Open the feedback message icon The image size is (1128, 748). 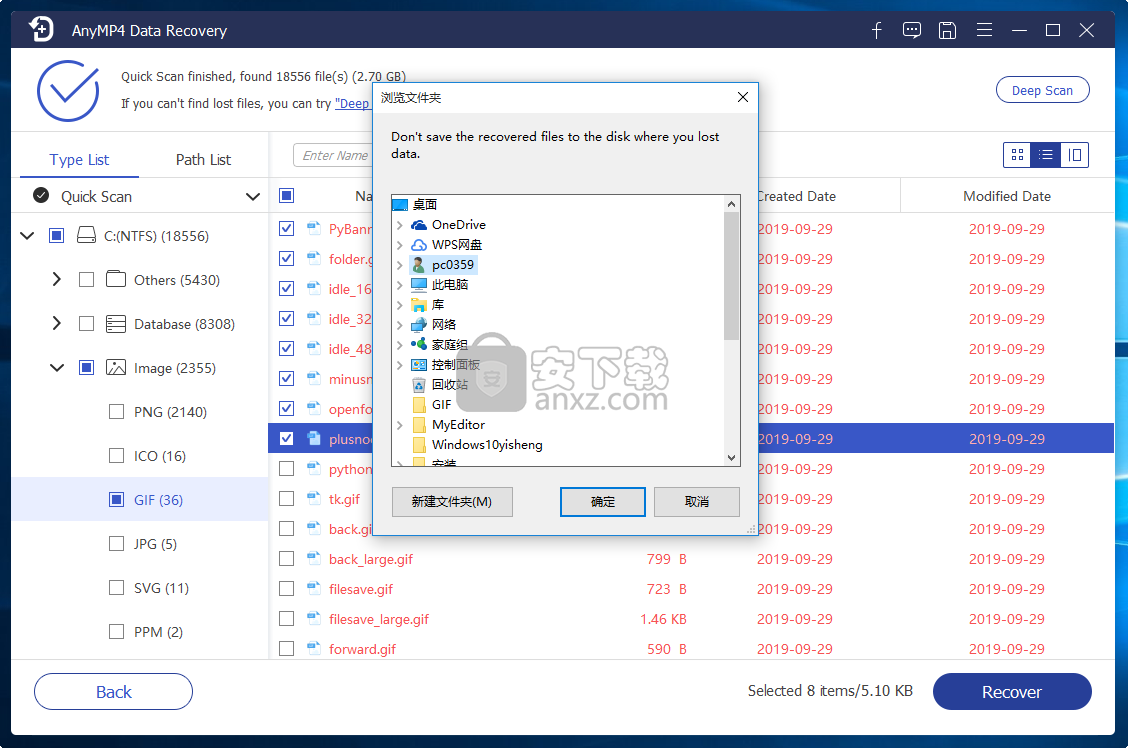point(911,30)
